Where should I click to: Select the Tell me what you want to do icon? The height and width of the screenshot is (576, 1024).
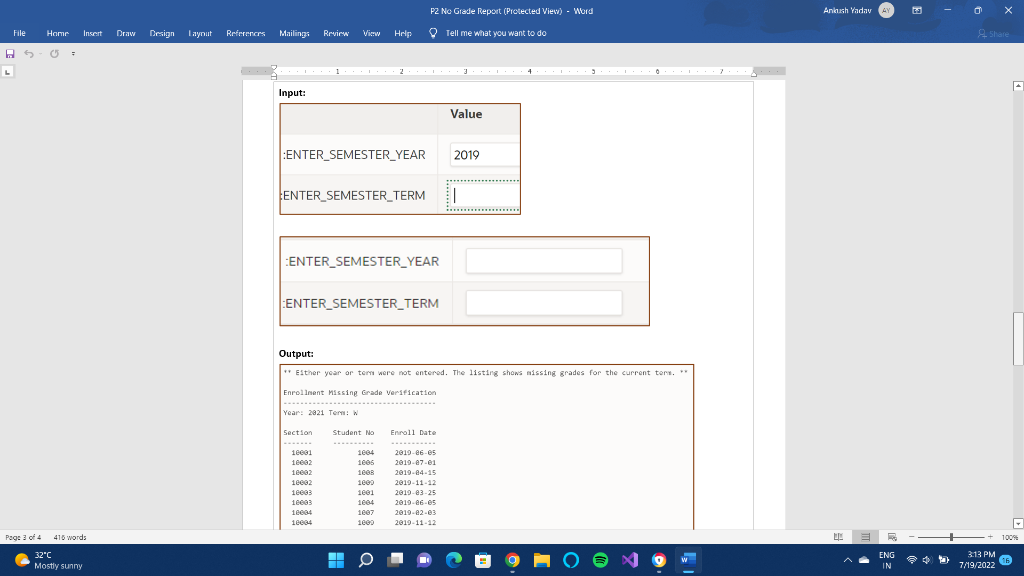(432, 32)
